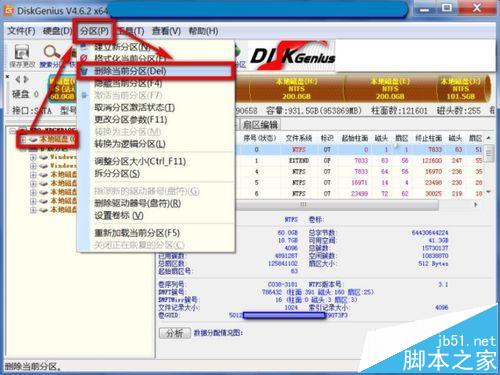
Task: Select the 101.5GB NTFS partition block
Action: 460,89
